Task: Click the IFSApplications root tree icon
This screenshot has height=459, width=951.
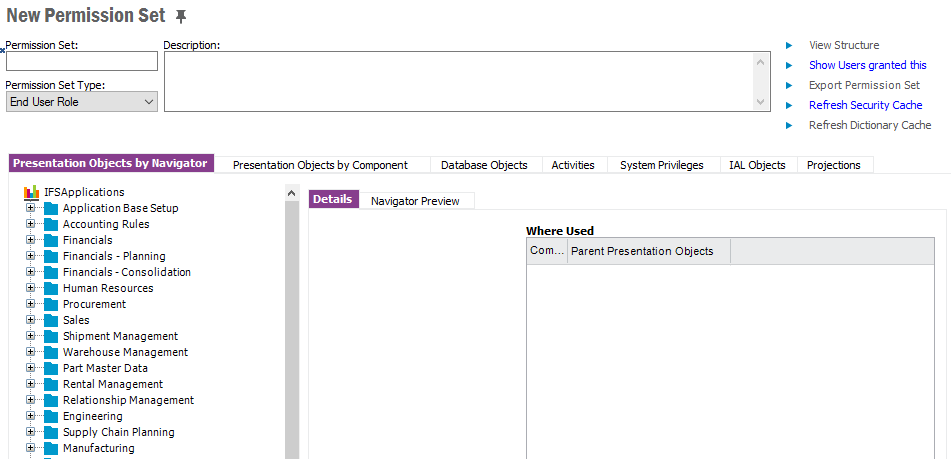Action: [31, 192]
